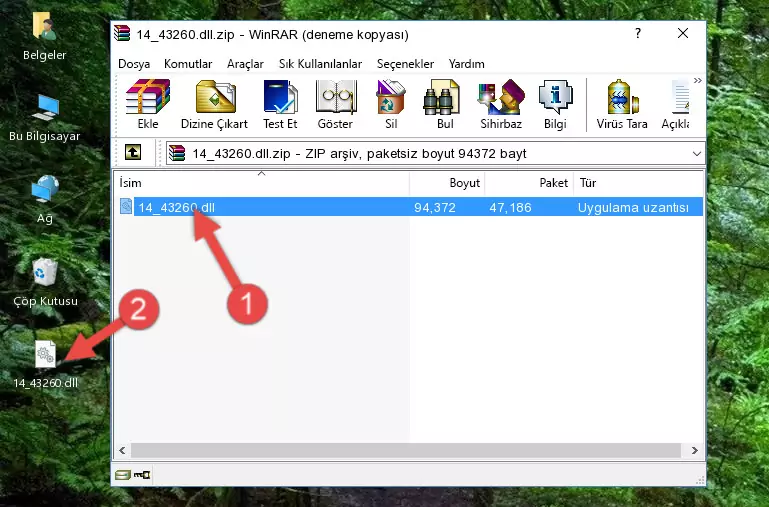Sort by the Tür column header

(x=639, y=183)
